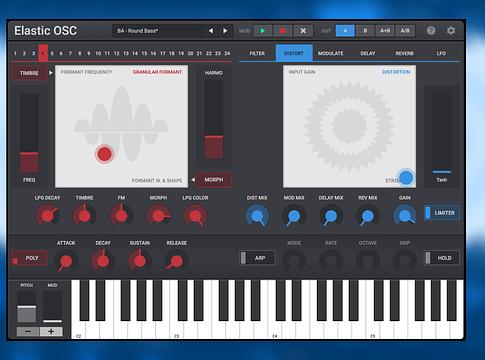Click the GAIN knob
Viewport: 485px width, 360px height.
click(x=404, y=216)
